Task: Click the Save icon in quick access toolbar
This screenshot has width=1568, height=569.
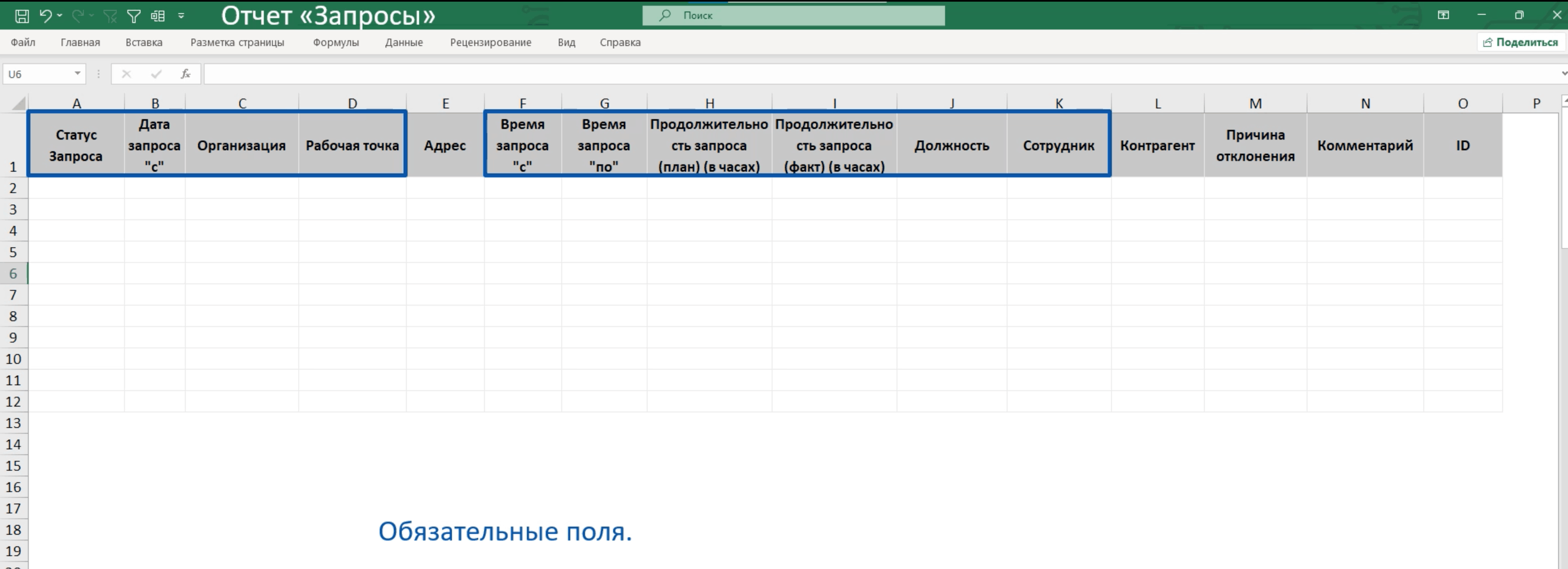Action: click(22, 16)
